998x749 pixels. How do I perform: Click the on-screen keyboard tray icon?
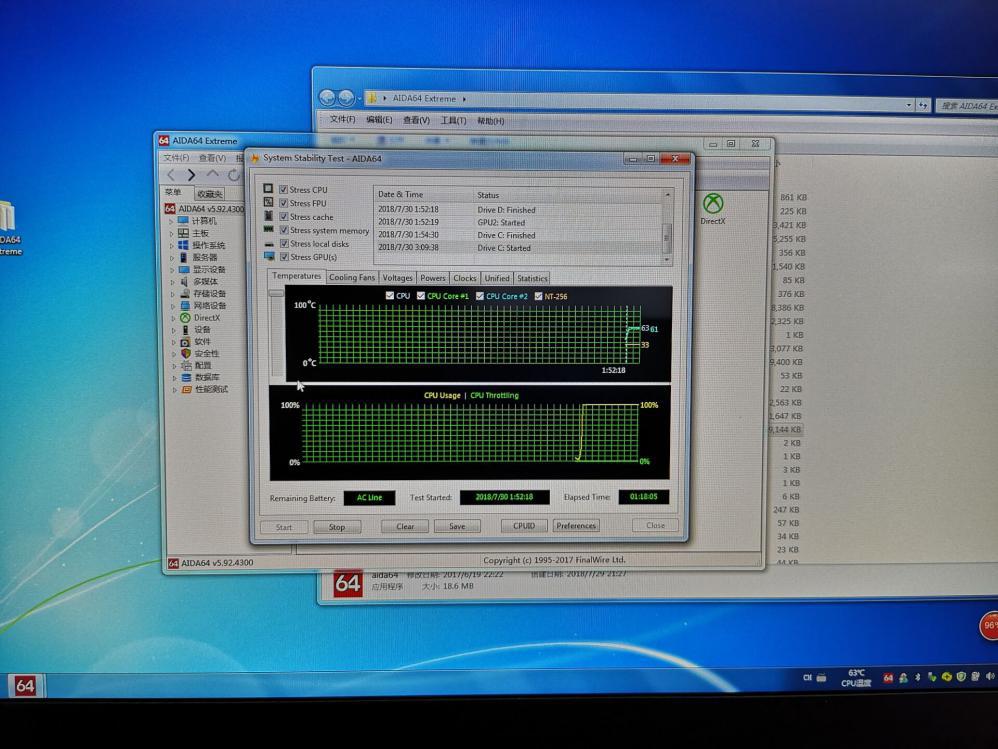pos(822,678)
